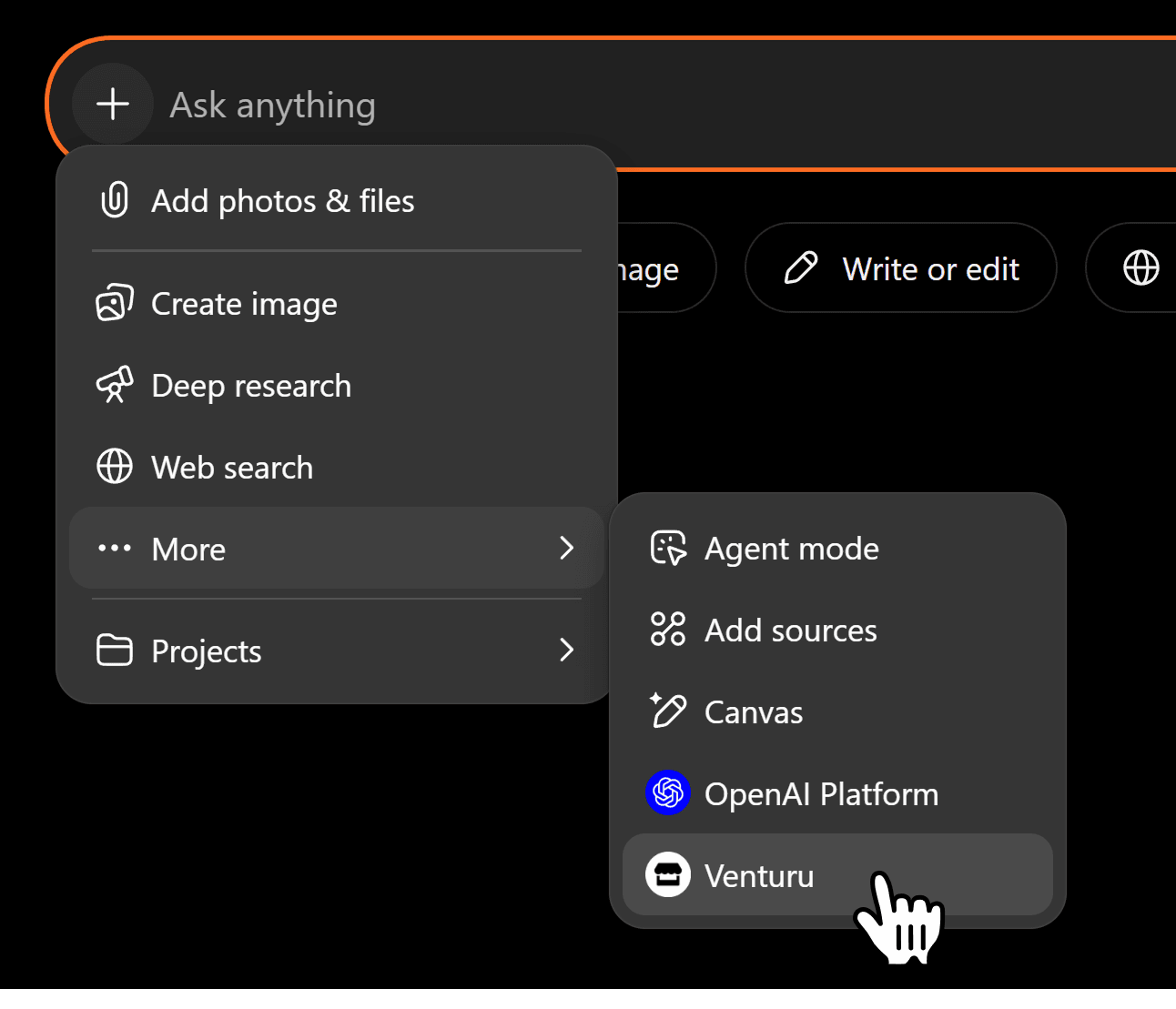Click the Venturu storefront icon

668,874
